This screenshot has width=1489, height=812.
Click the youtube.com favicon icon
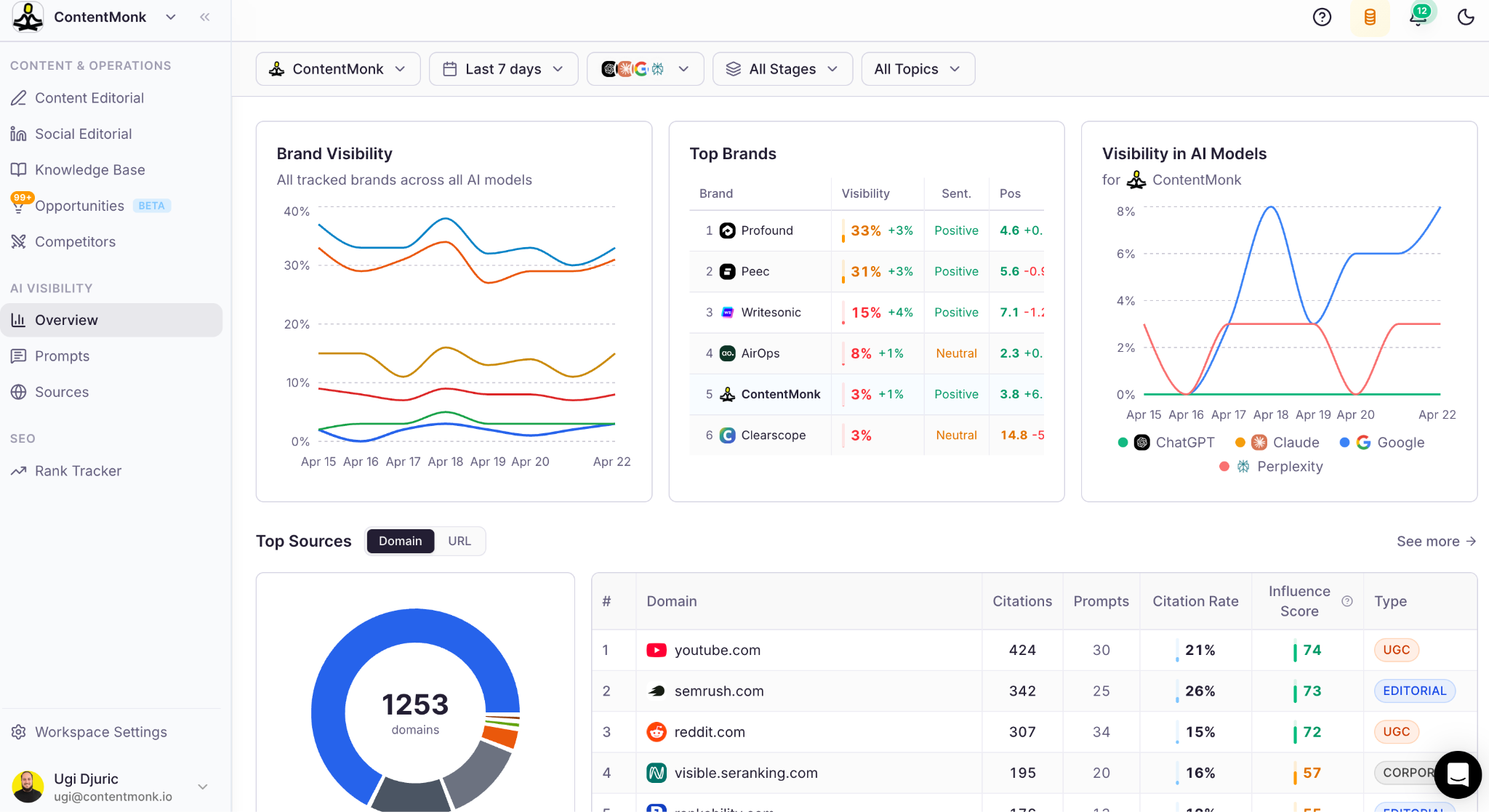[657, 650]
